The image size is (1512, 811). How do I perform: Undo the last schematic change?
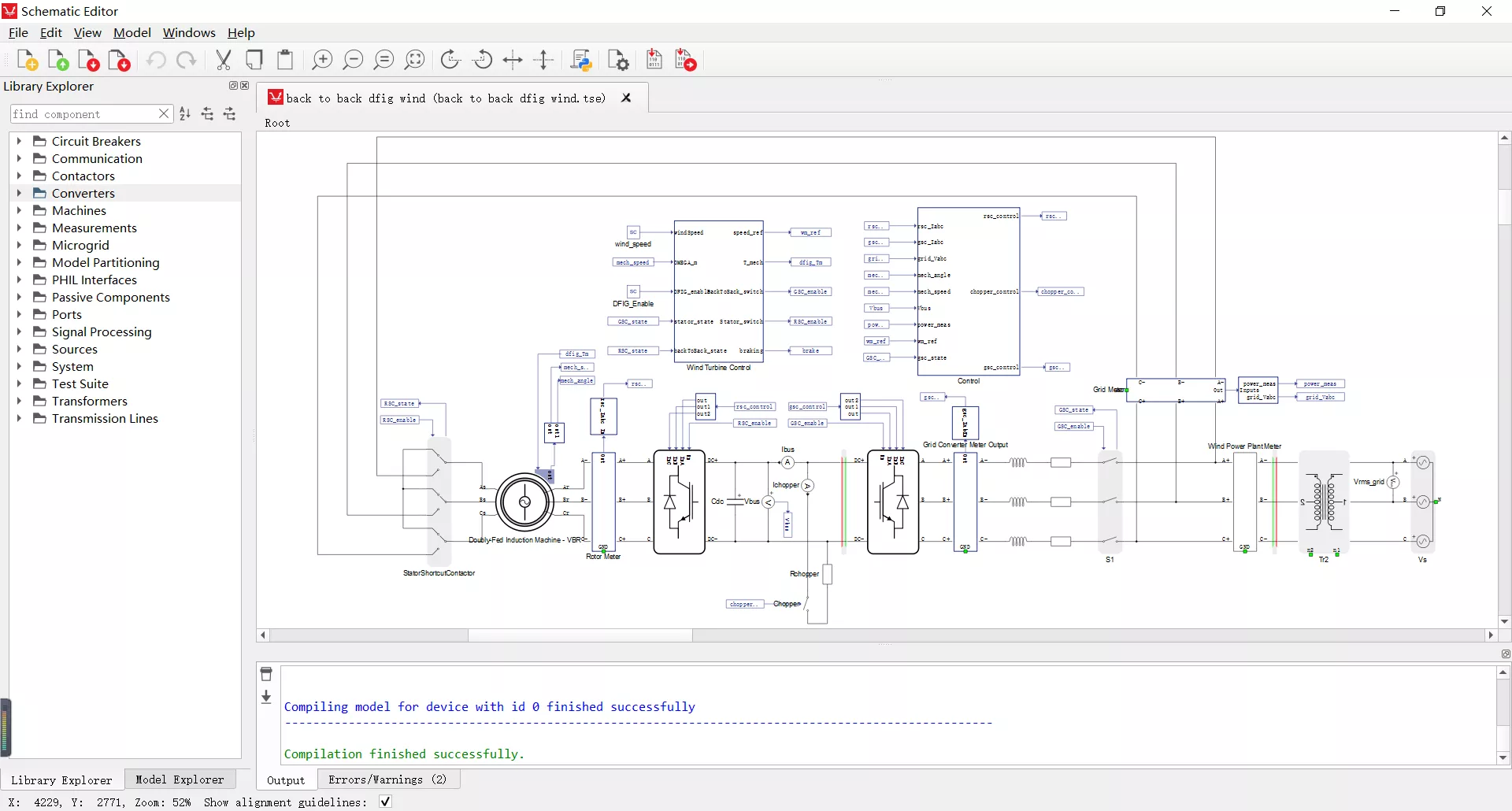click(x=156, y=61)
